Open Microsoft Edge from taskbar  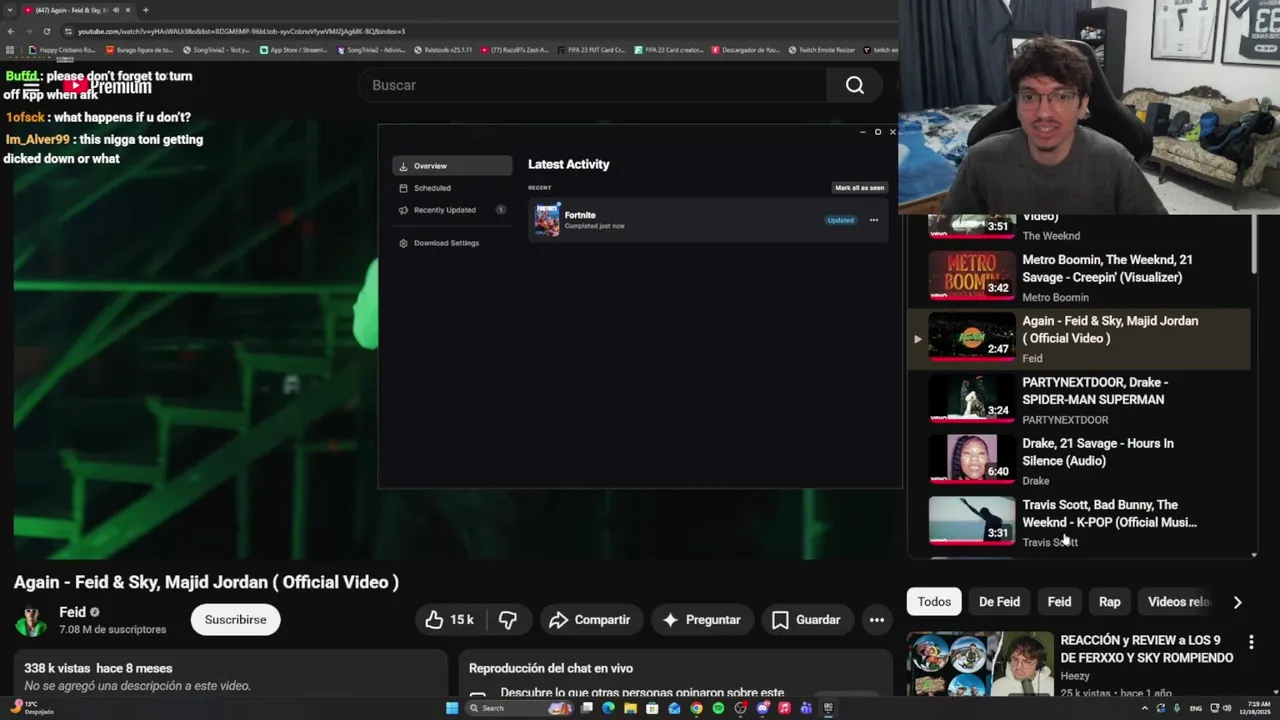click(x=608, y=708)
